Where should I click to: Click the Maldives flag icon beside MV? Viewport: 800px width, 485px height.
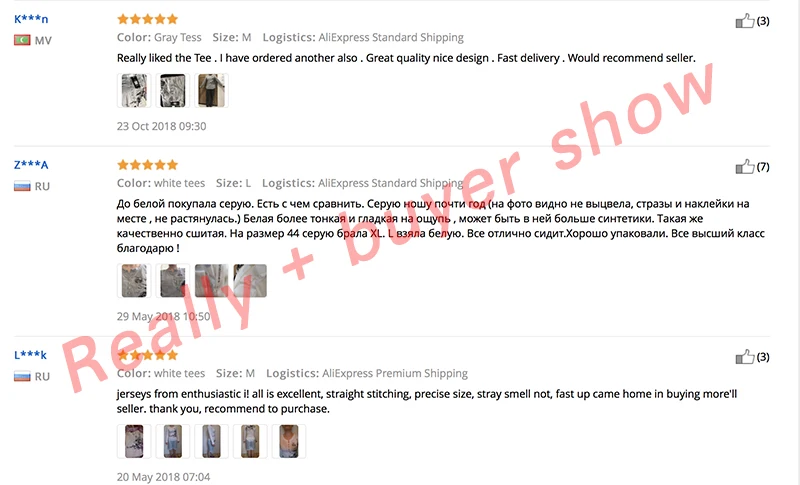(22, 40)
